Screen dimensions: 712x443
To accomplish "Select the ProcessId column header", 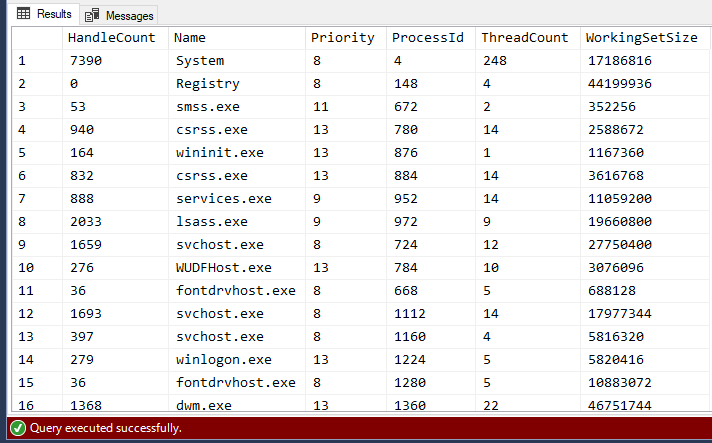I will [x=431, y=38].
